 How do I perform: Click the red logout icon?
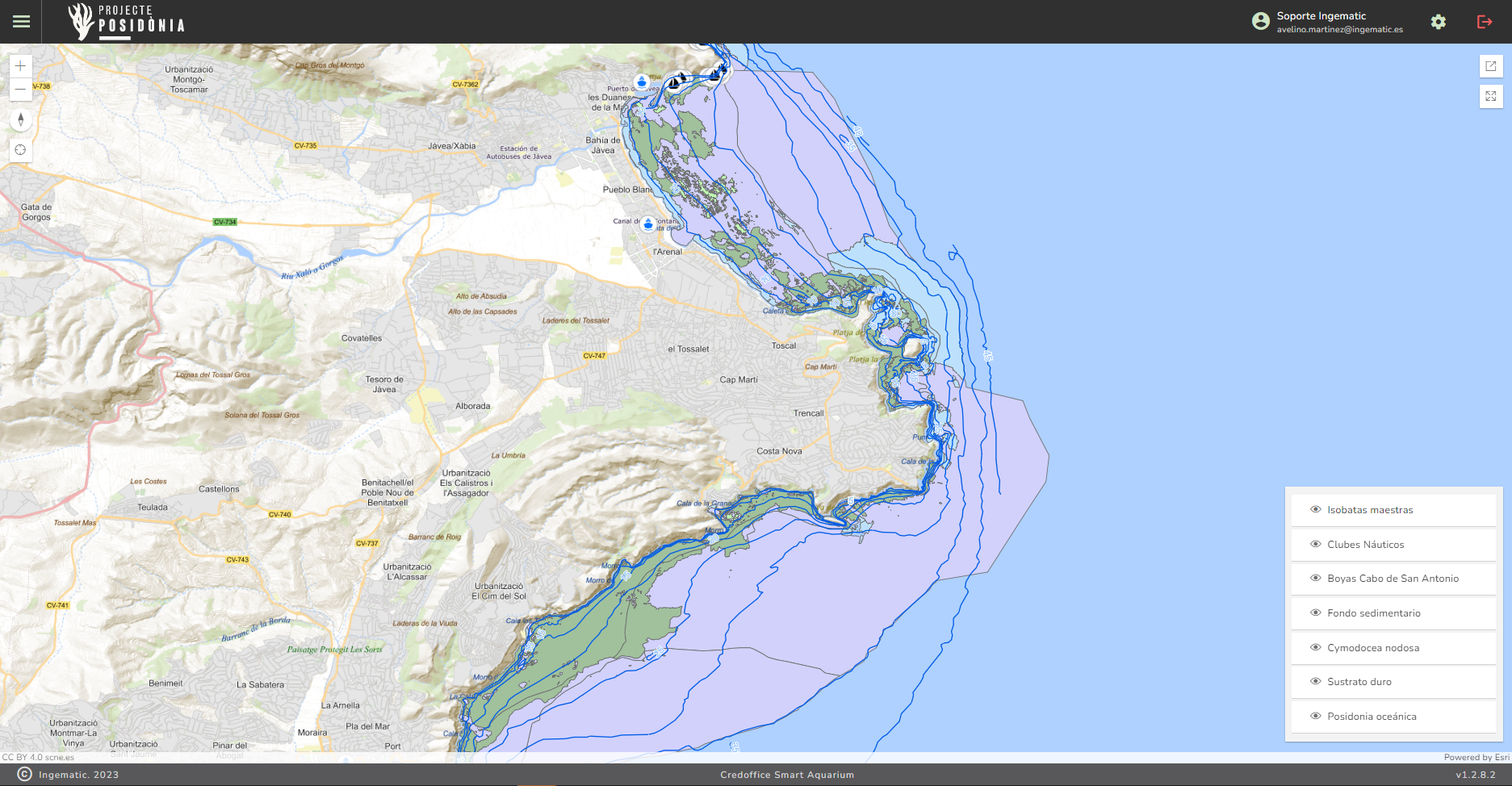click(x=1484, y=22)
